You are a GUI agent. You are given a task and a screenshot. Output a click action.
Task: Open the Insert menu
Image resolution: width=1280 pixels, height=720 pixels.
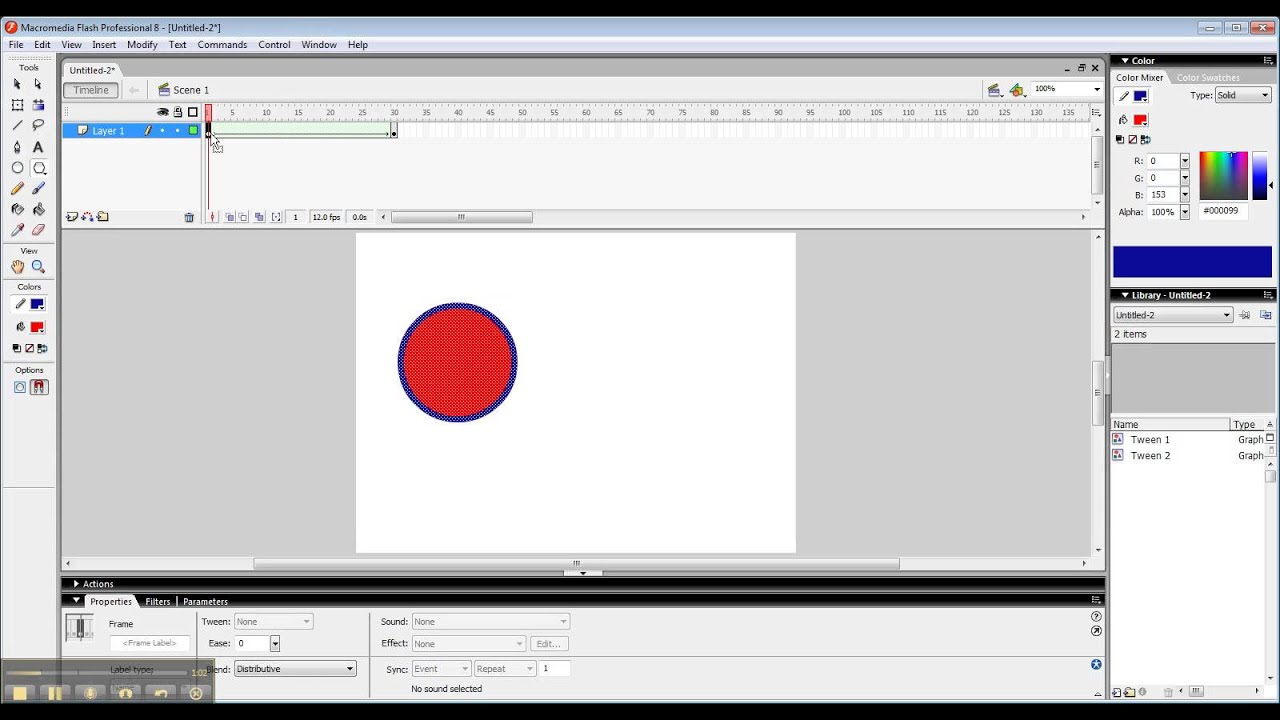(104, 45)
